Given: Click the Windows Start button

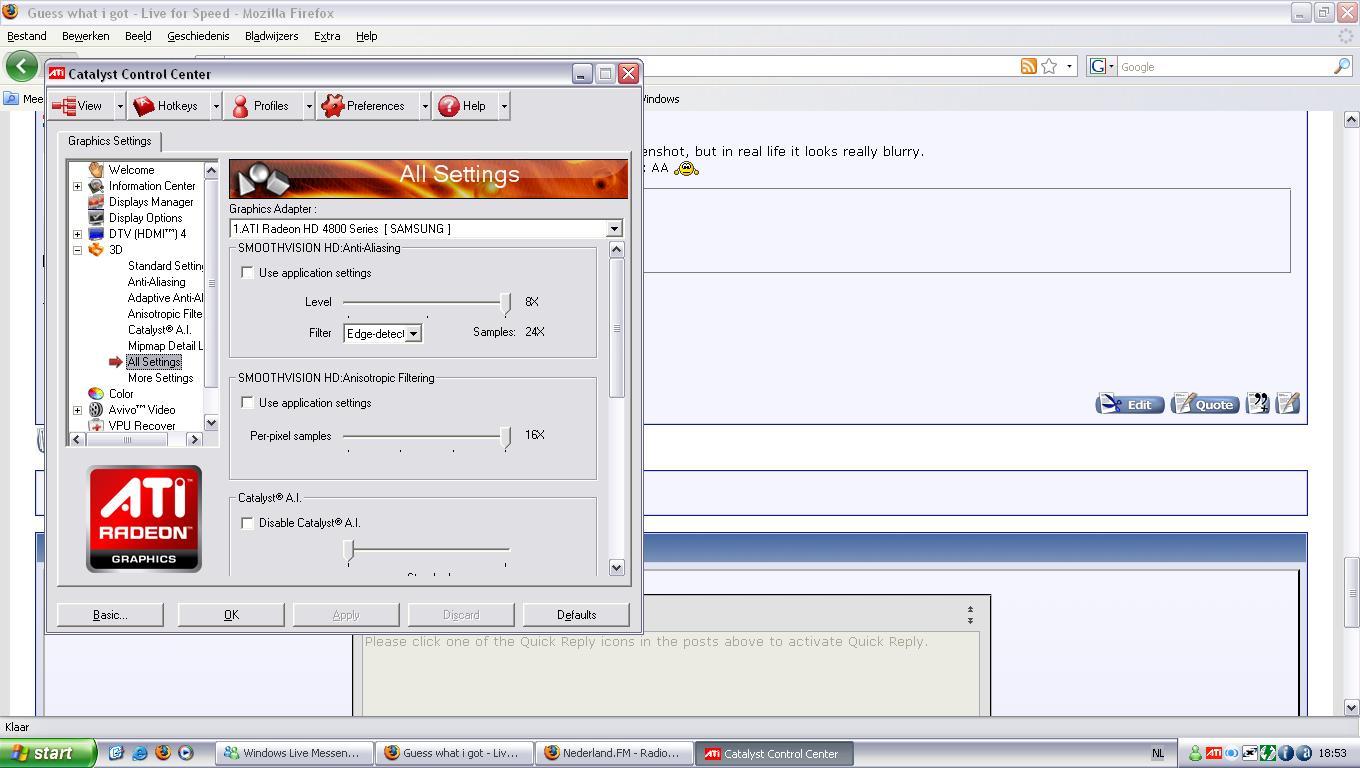Looking at the screenshot, I should (48, 754).
